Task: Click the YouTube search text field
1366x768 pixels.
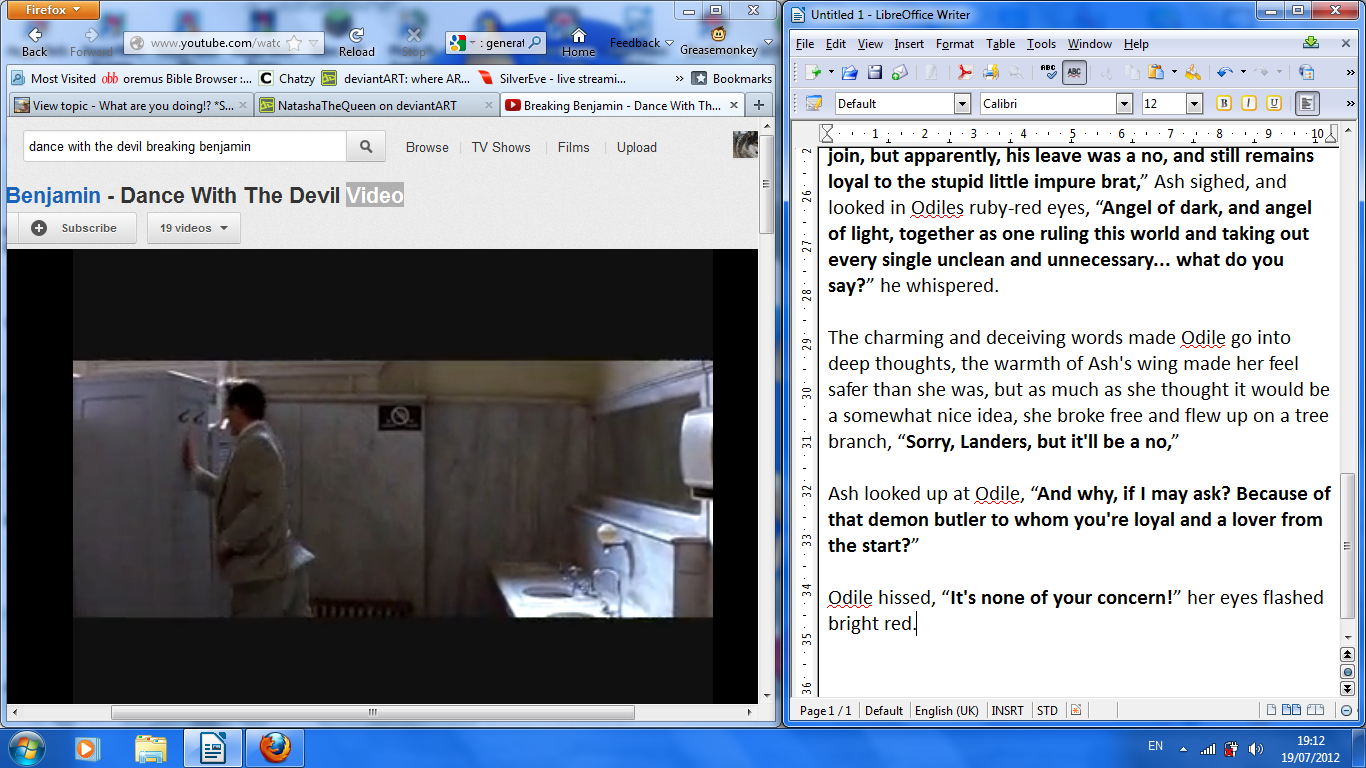Action: coord(185,147)
